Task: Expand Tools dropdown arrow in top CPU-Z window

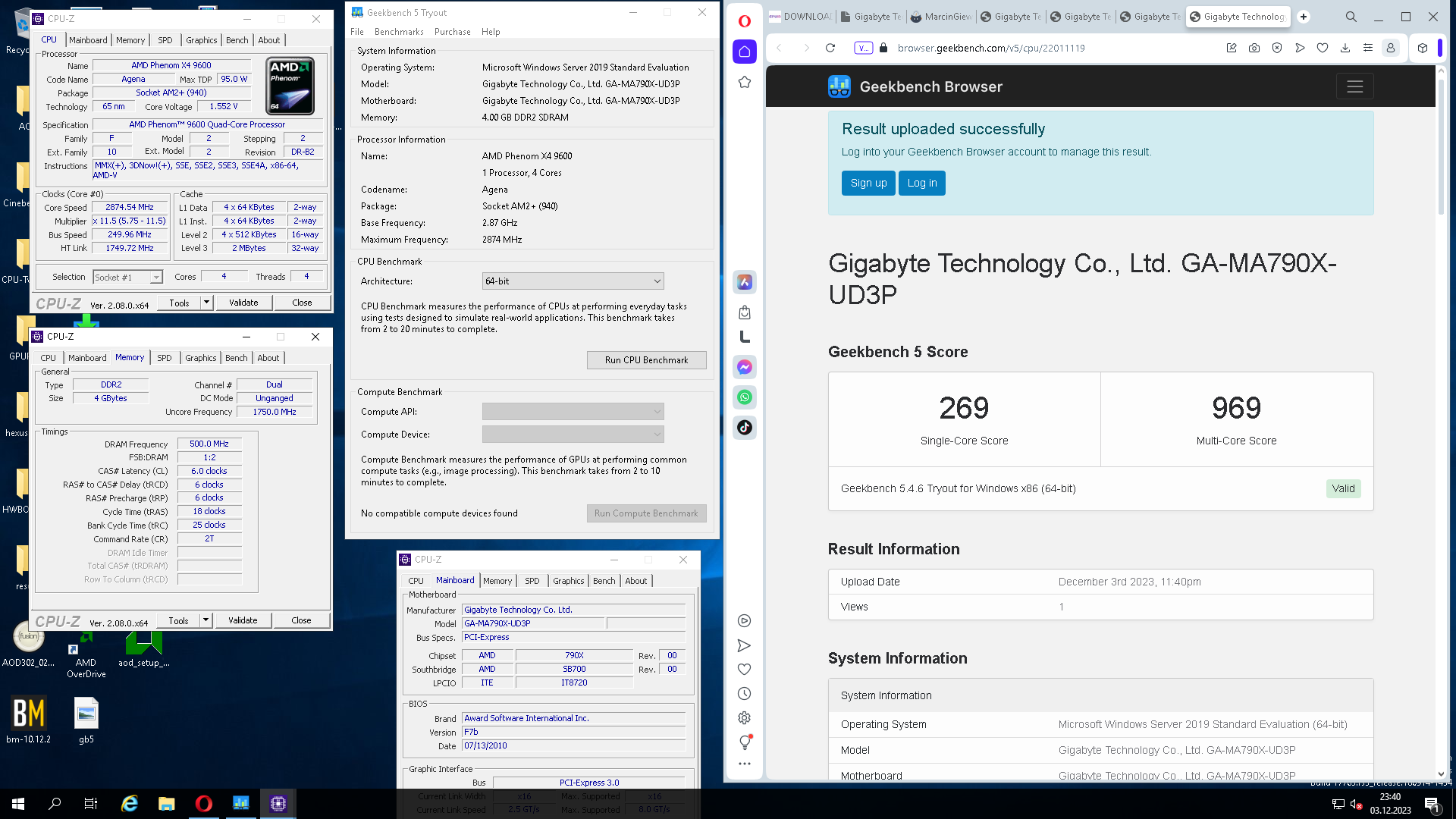Action: tap(206, 303)
